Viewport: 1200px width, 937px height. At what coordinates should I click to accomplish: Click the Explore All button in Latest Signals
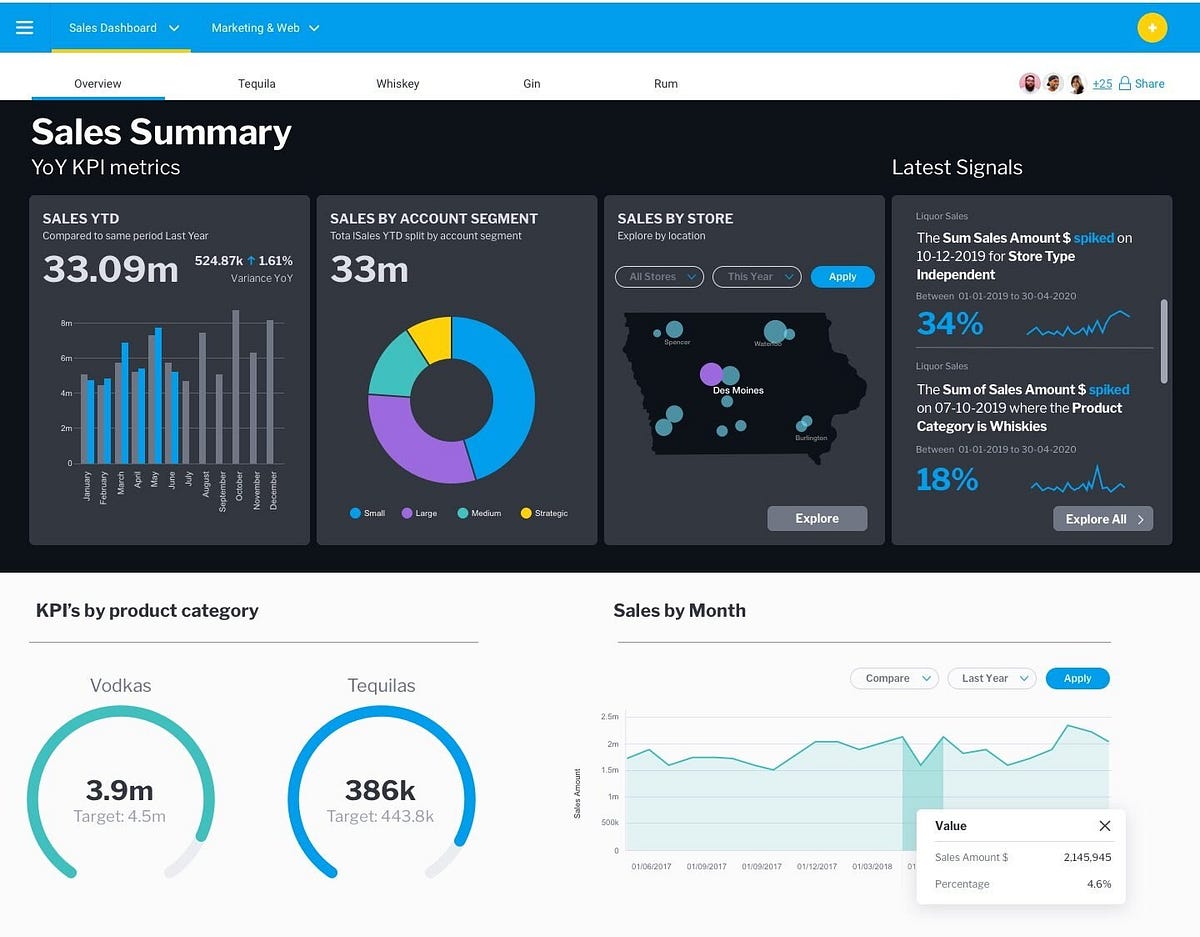[x=1103, y=518]
